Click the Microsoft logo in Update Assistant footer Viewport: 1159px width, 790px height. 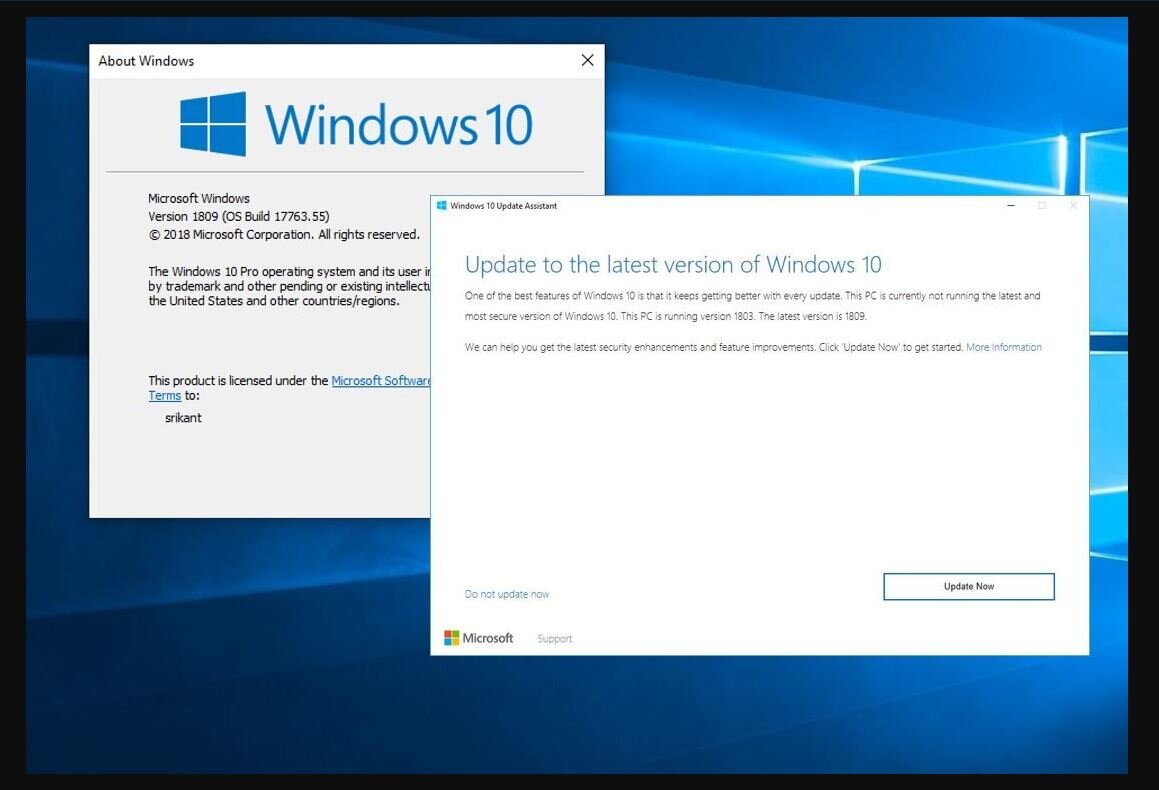(x=478, y=638)
